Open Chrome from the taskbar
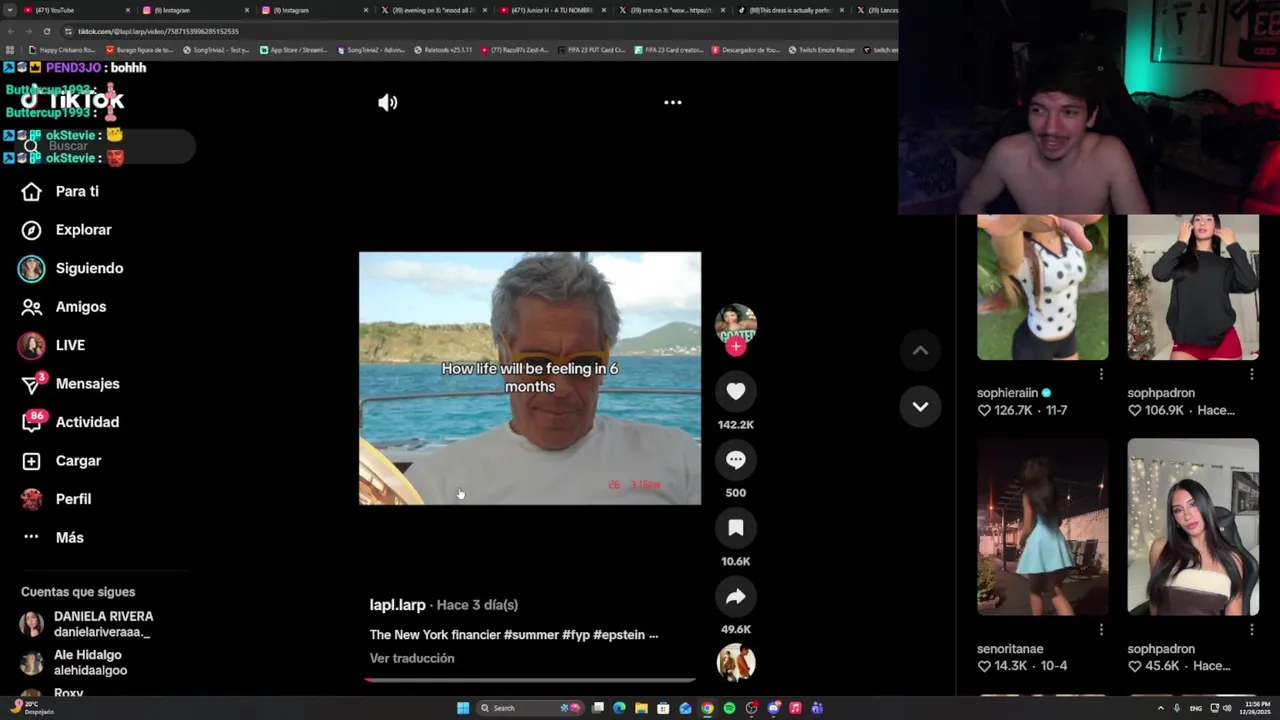The image size is (1280, 720). click(707, 708)
